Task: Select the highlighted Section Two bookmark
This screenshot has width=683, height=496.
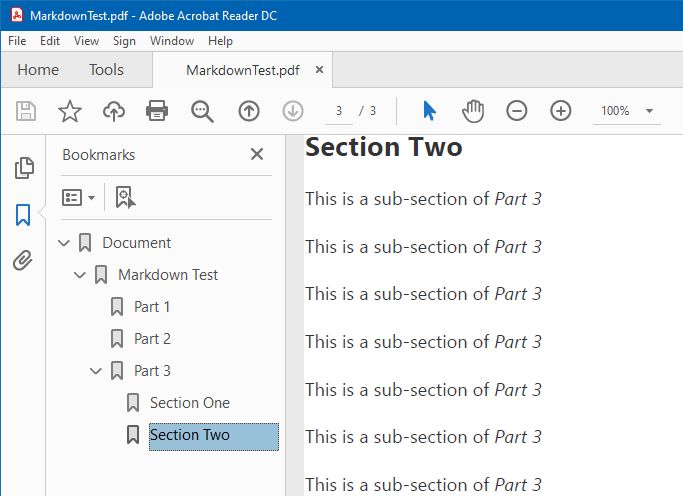Action: (214, 436)
